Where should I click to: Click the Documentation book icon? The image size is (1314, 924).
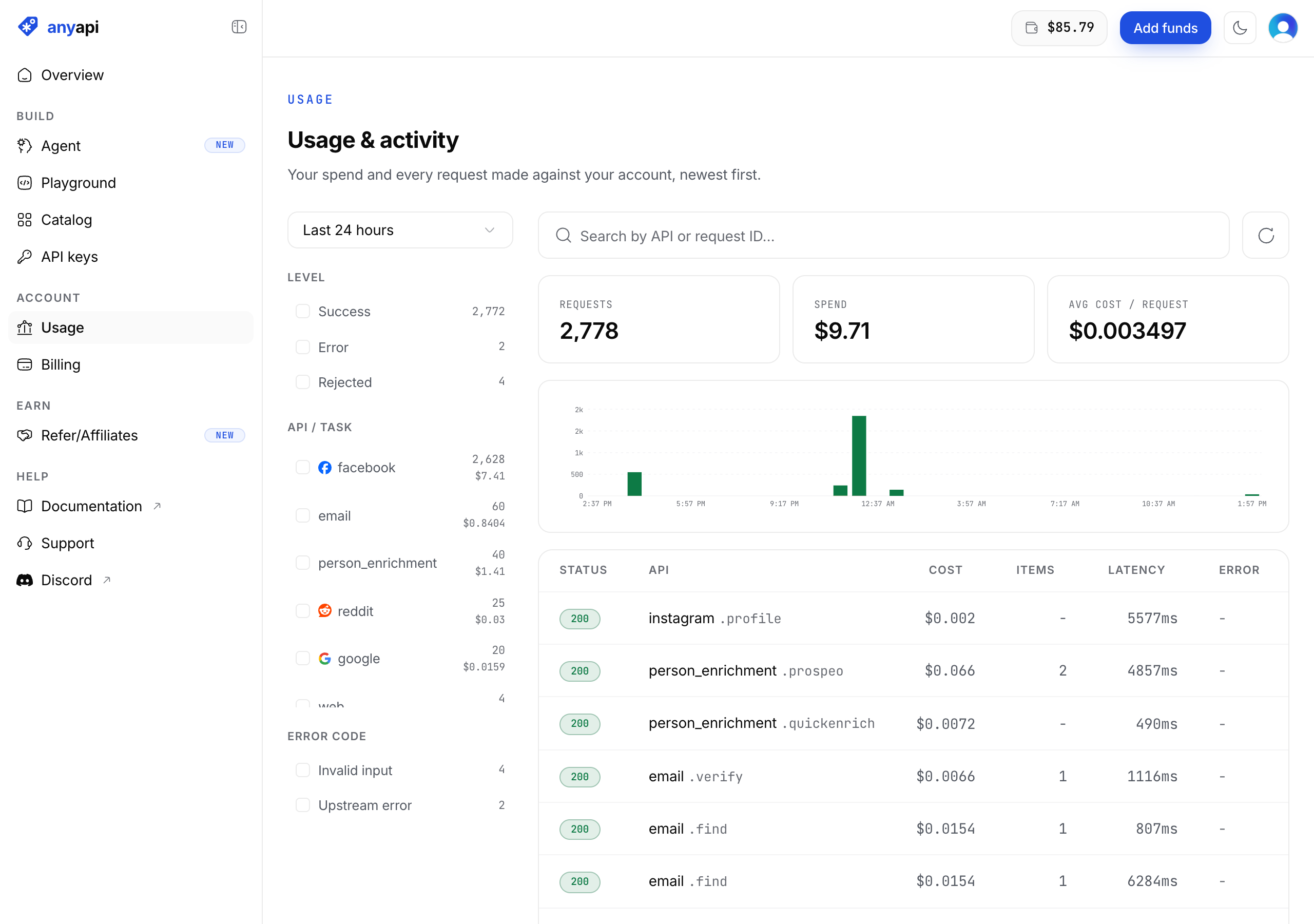tap(25, 506)
